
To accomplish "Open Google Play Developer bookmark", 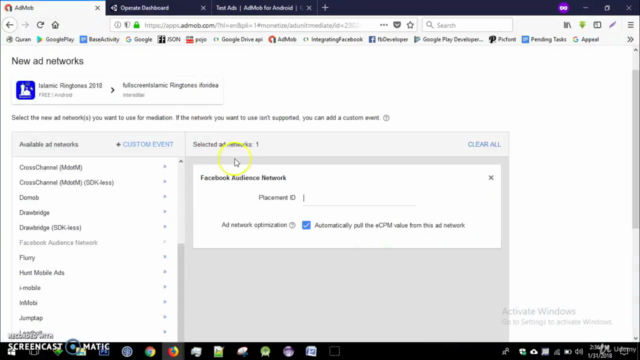I will click(x=449, y=40).
